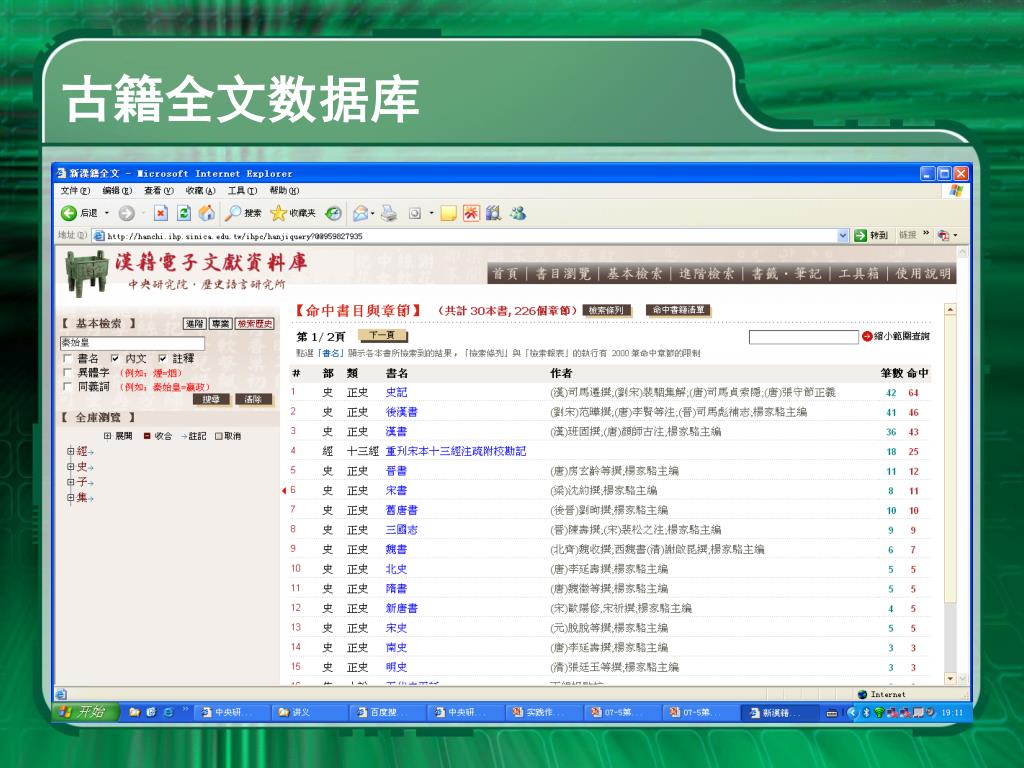Click the red asterisk toolbar icon
Screen dimensions: 1024x768
pyautogui.click(x=471, y=213)
